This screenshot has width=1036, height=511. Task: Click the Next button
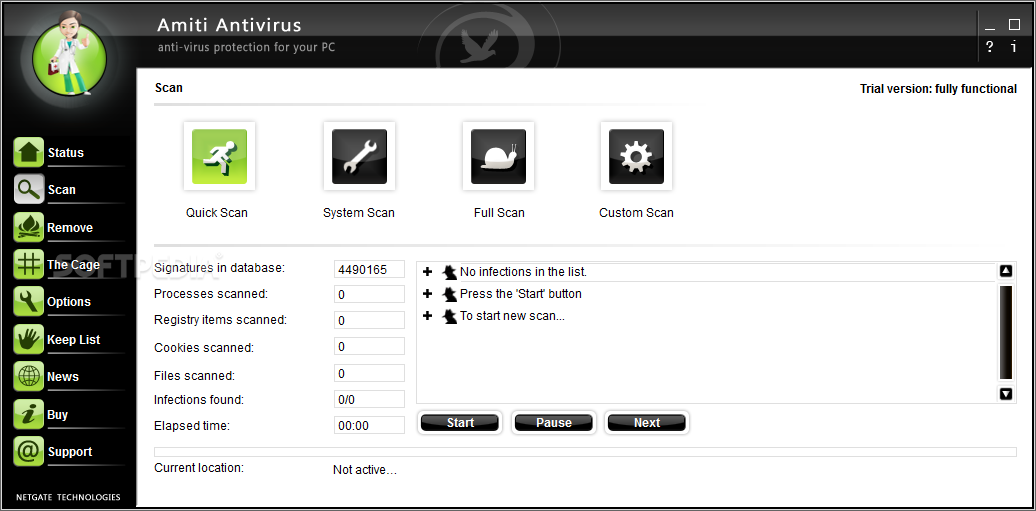[647, 423]
